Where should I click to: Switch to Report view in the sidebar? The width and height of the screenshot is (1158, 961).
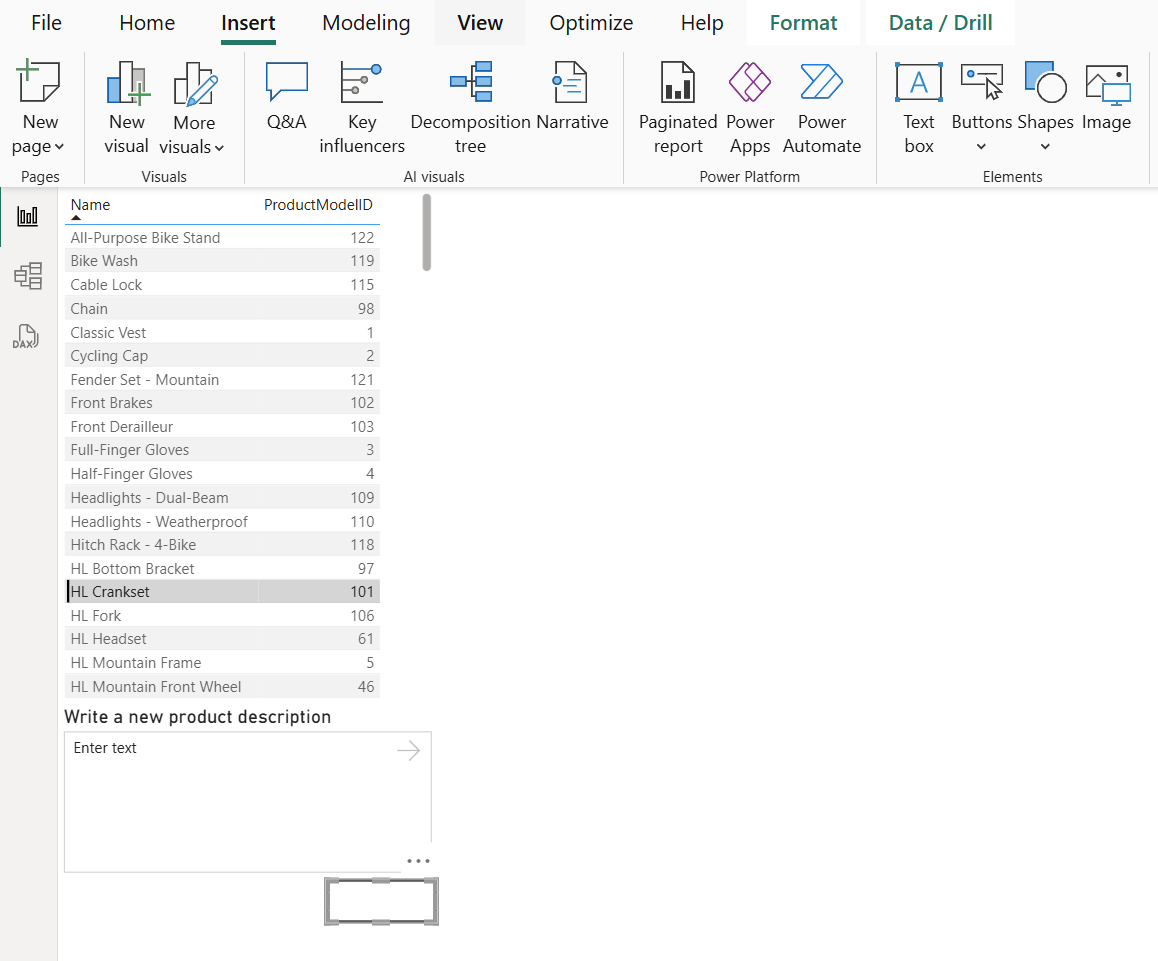click(27, 216)
